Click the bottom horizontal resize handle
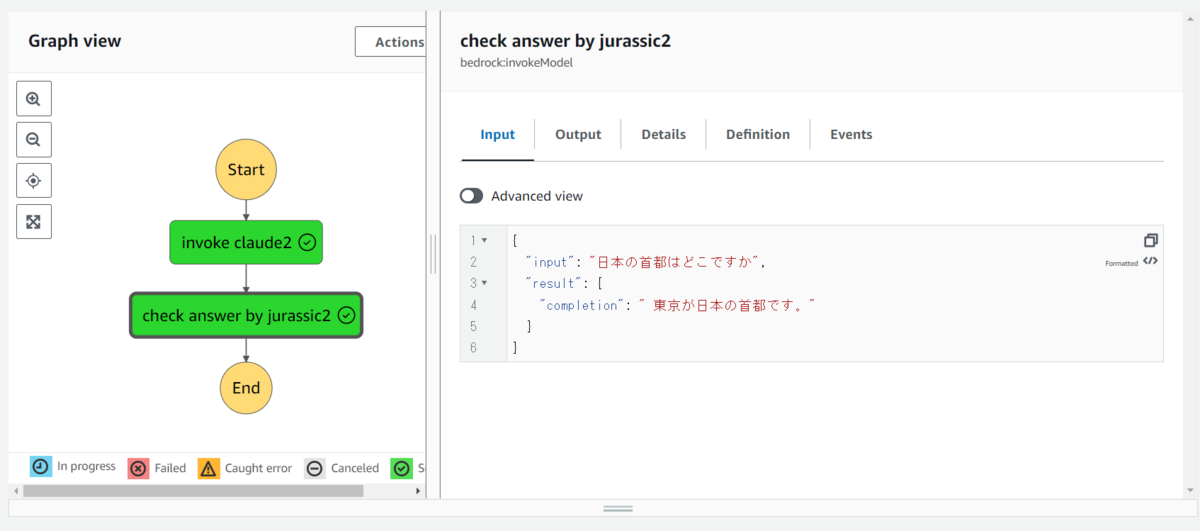Viewport: 1200px width, 531px height. click(618, 508)
